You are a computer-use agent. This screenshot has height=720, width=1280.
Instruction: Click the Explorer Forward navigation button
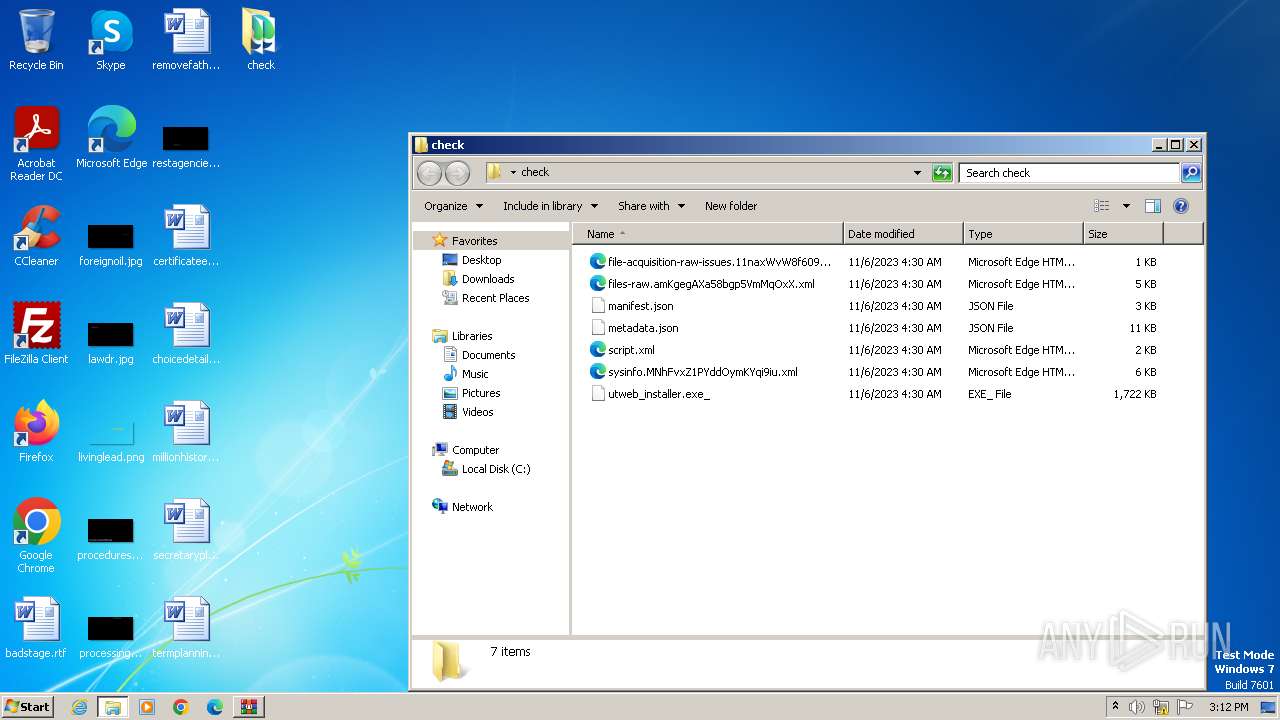[457, 173]
